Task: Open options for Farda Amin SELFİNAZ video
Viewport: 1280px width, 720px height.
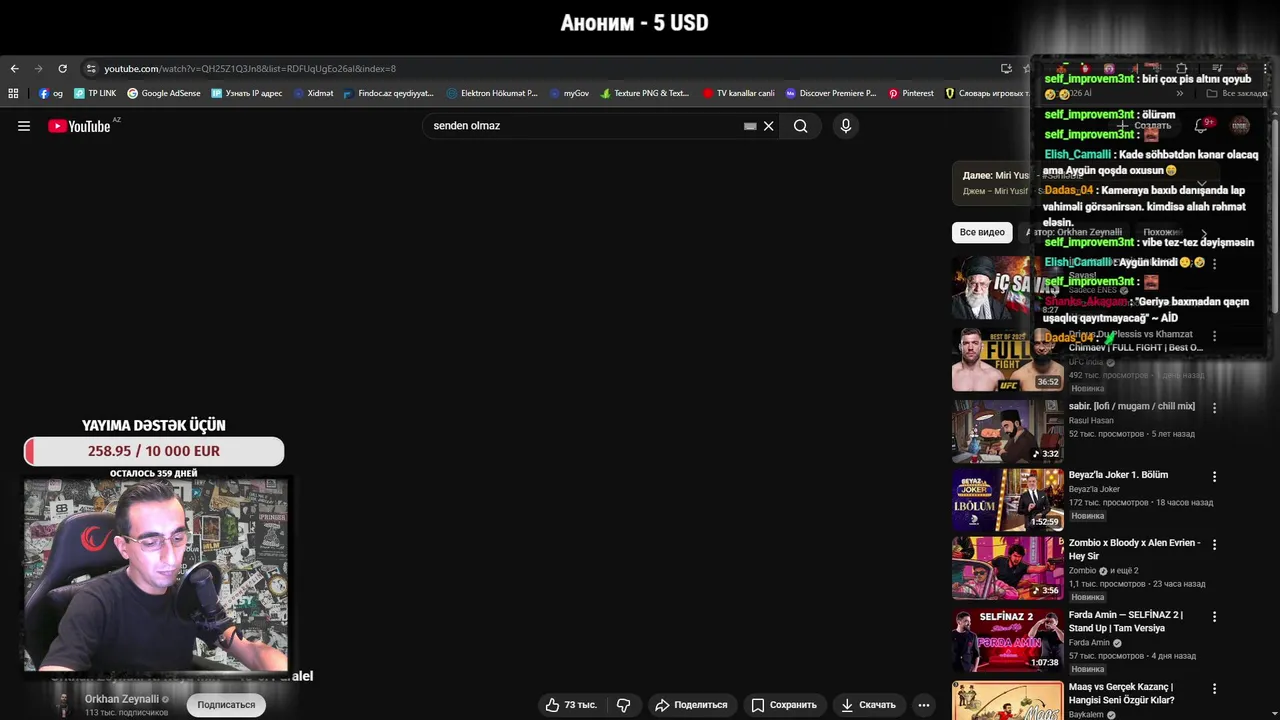Action: coord(1214,617)
